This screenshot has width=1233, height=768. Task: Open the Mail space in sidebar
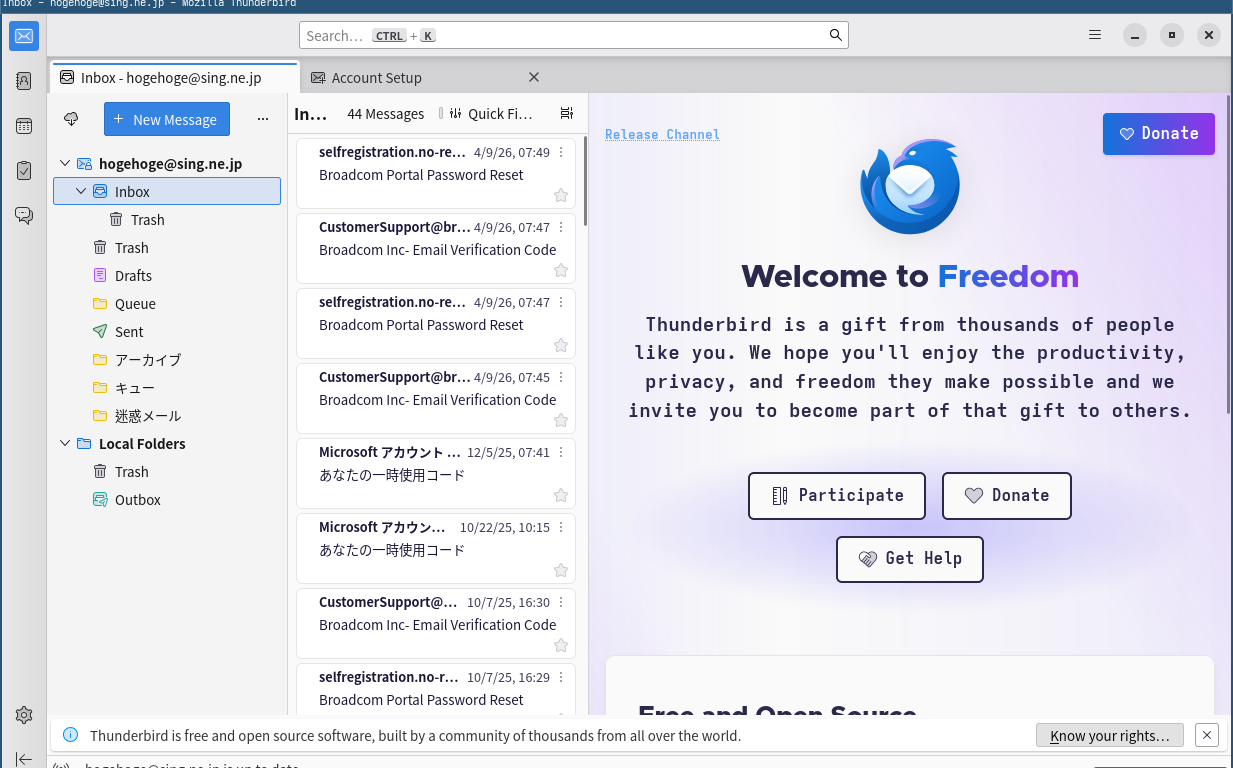[x=24, y=36]
